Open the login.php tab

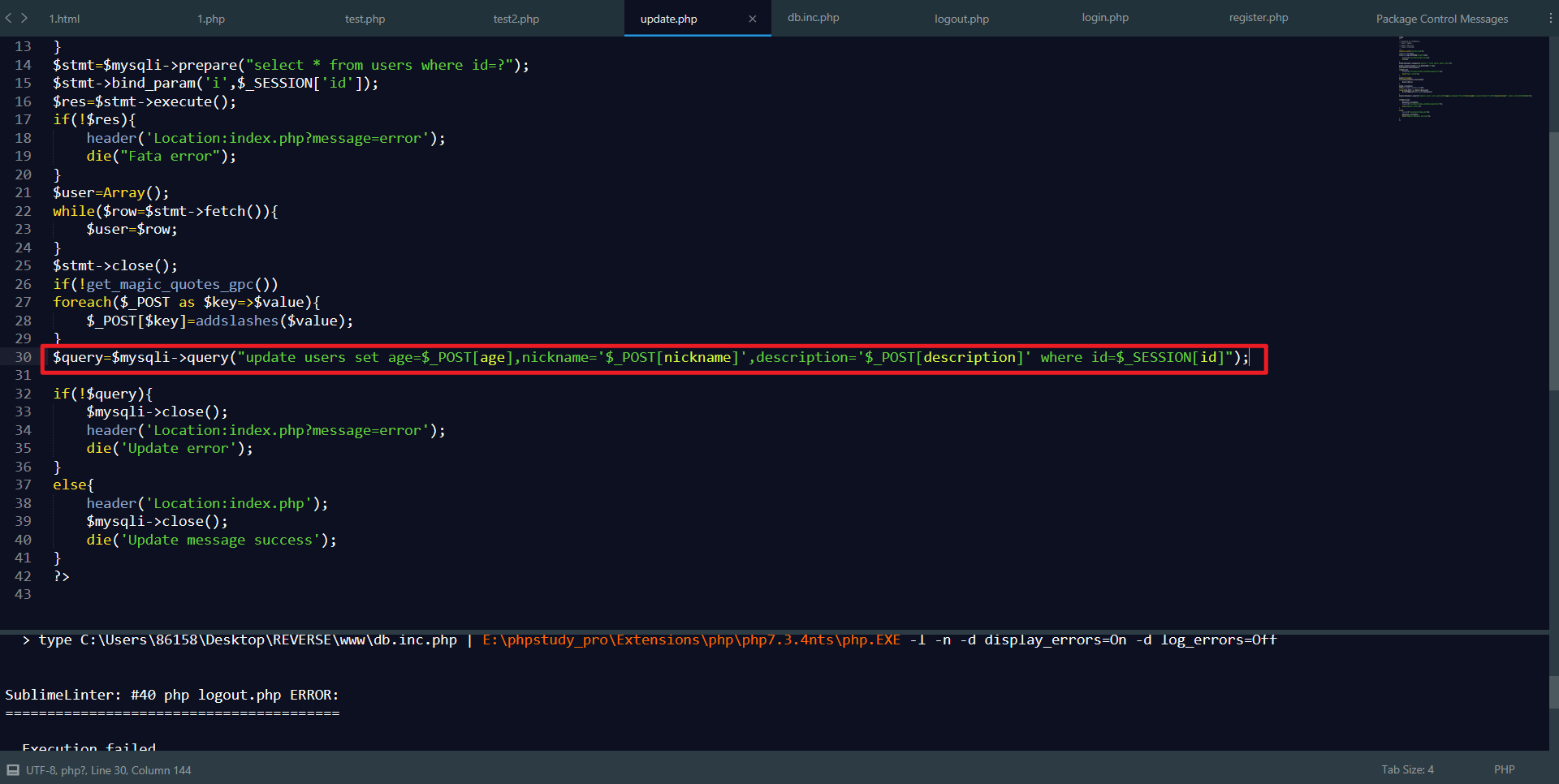[x=1104, y=18]
